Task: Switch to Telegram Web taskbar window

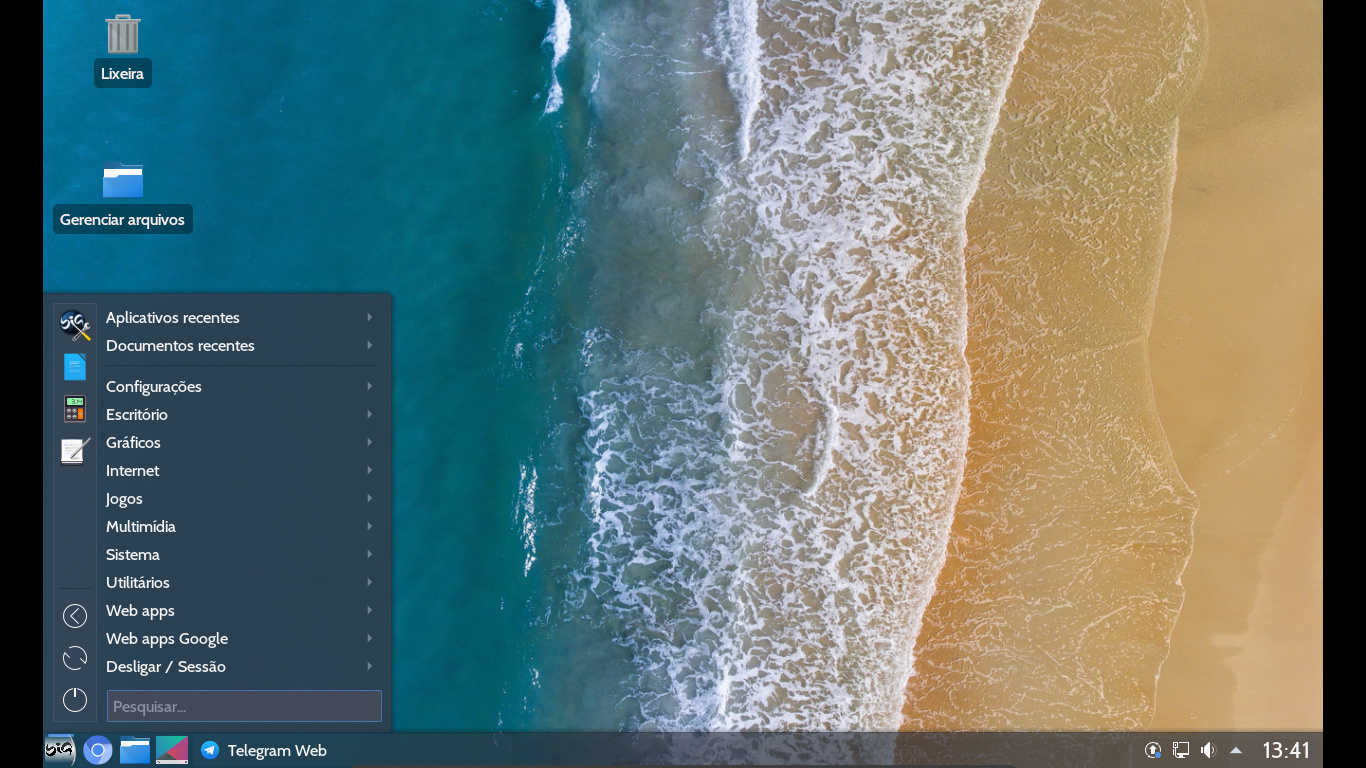Action: click(x=265, y=750)
